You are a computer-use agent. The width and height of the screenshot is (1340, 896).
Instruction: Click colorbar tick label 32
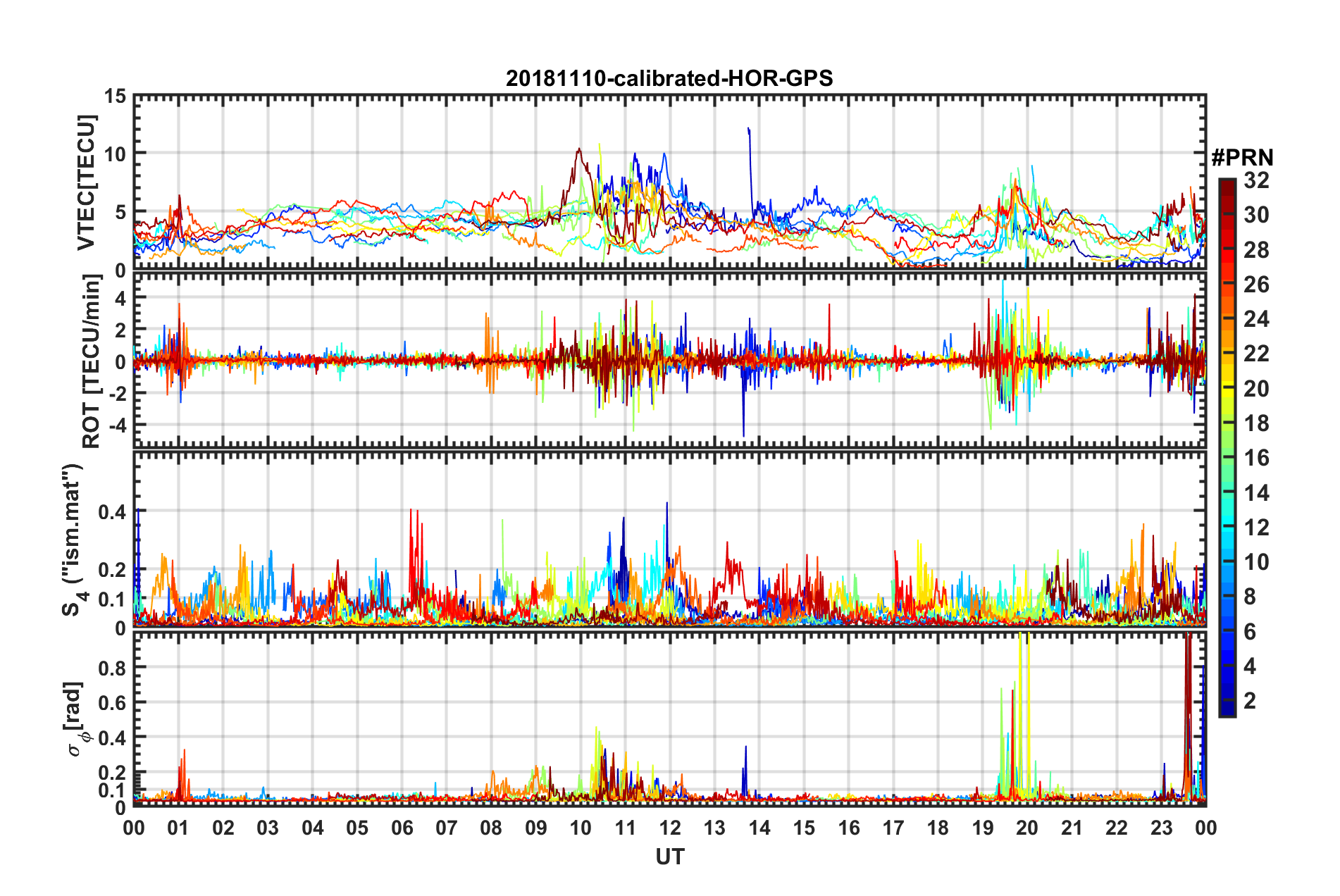1256,180
